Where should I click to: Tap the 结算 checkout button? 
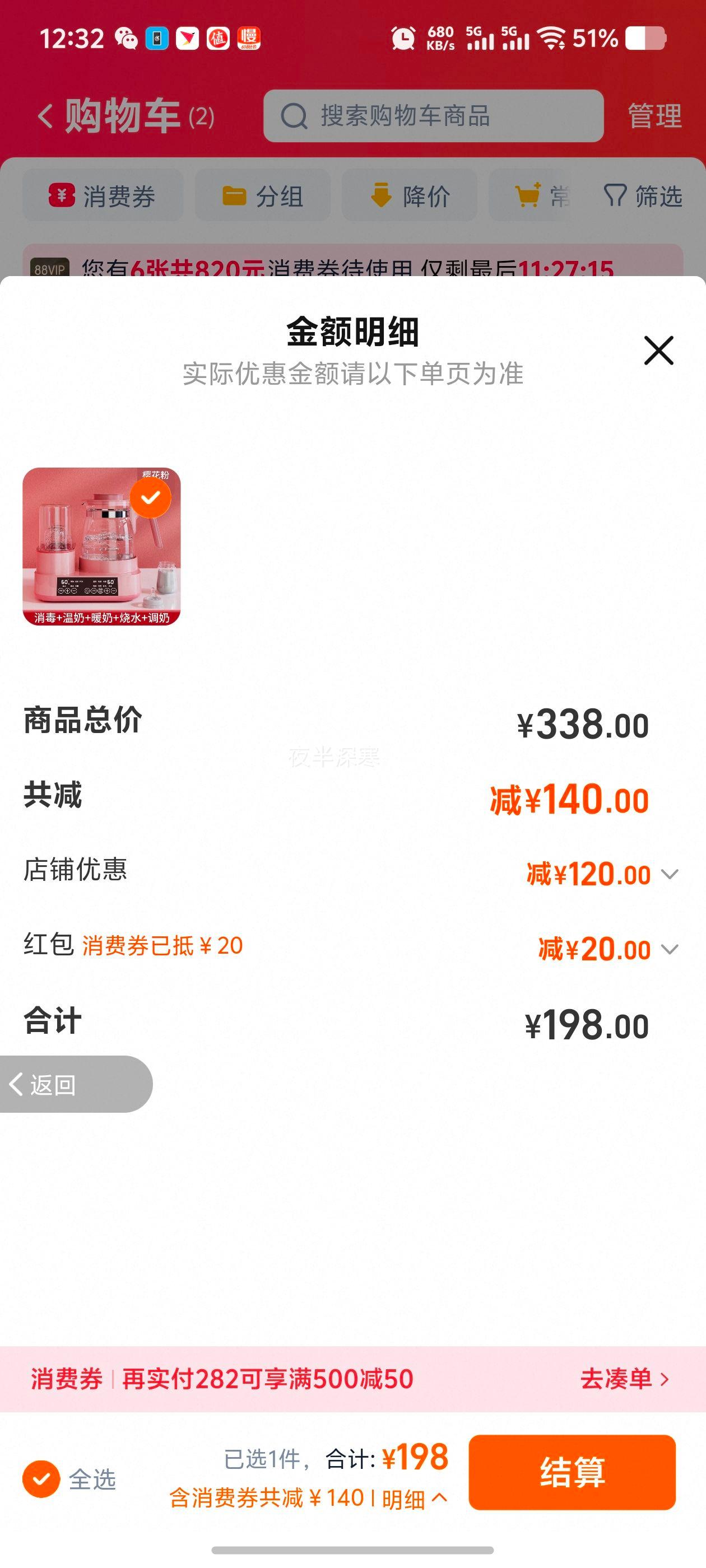[x=572, y=1472]
